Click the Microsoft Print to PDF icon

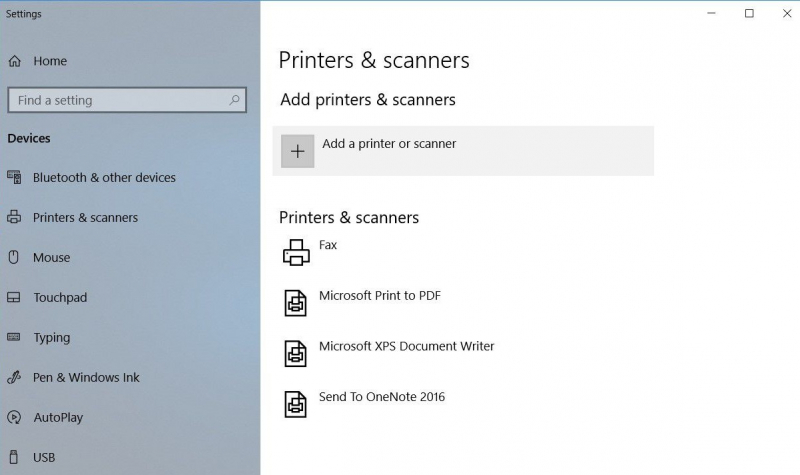296,303
